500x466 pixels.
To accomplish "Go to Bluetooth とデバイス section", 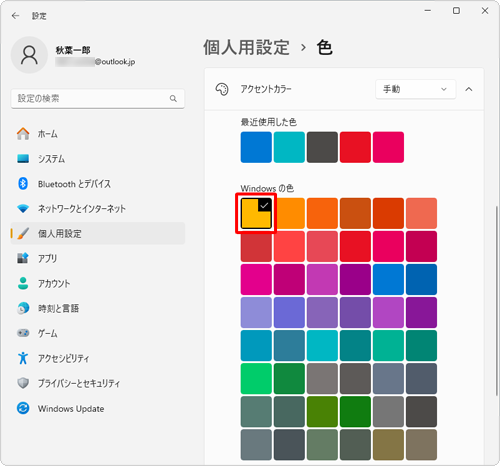I will tap(98, 183).
